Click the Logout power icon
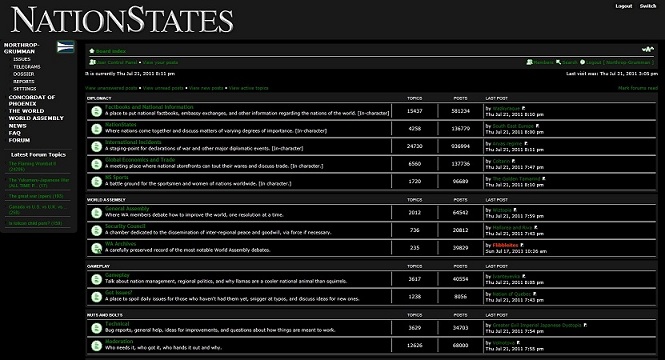665x360 pixels. tap(582, 62)
